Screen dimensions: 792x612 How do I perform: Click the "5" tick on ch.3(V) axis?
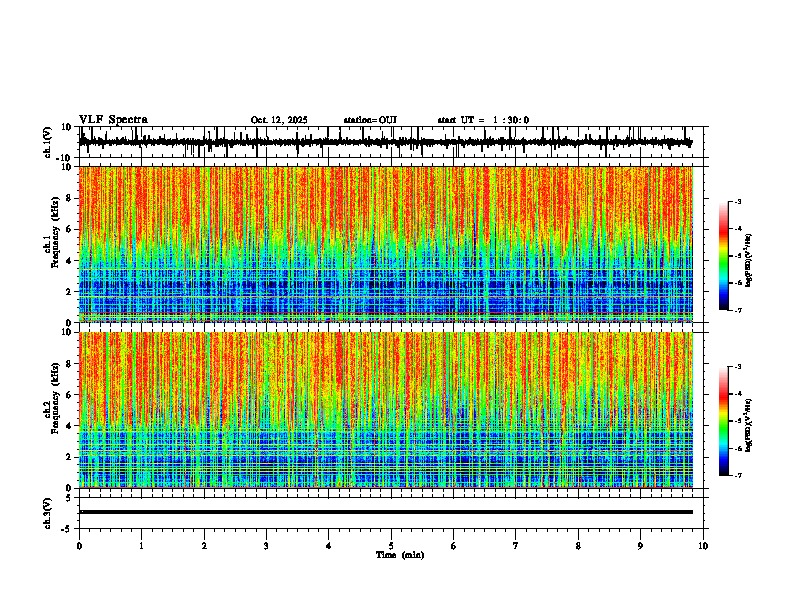click(x=69, y=498)
